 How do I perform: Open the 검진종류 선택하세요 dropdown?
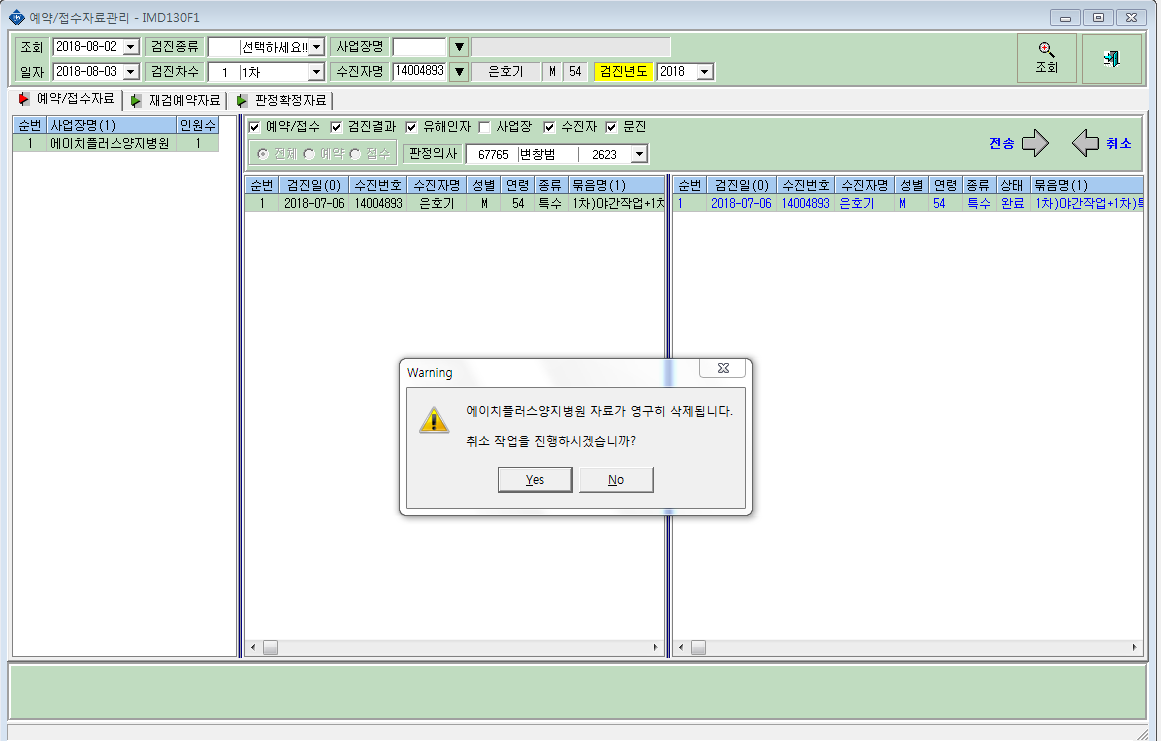click(x=316, y=47)
